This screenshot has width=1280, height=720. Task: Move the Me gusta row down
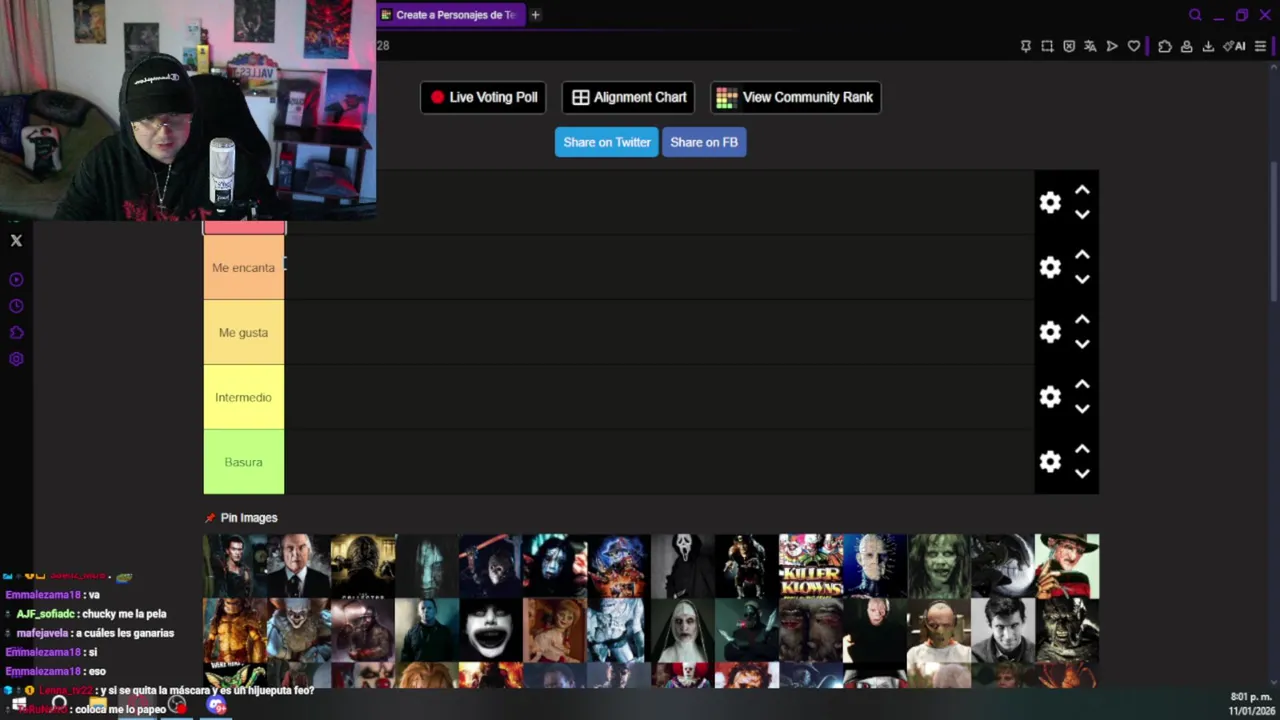click(1082, 344)
